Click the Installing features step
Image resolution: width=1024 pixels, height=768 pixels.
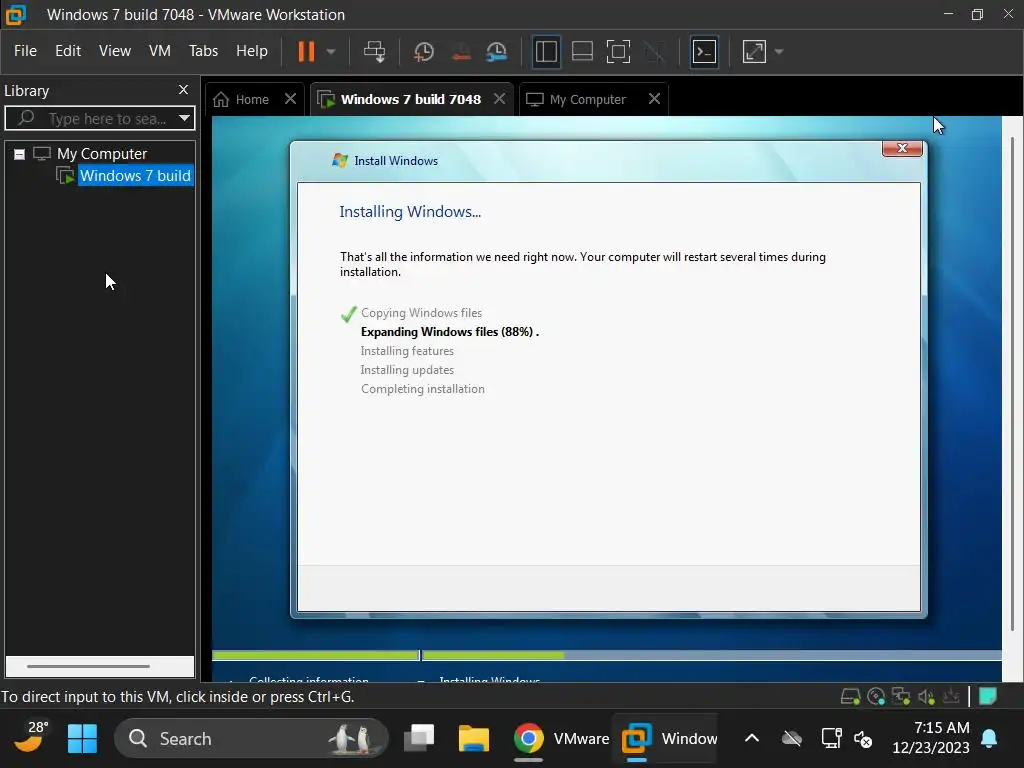click(407, 351)
